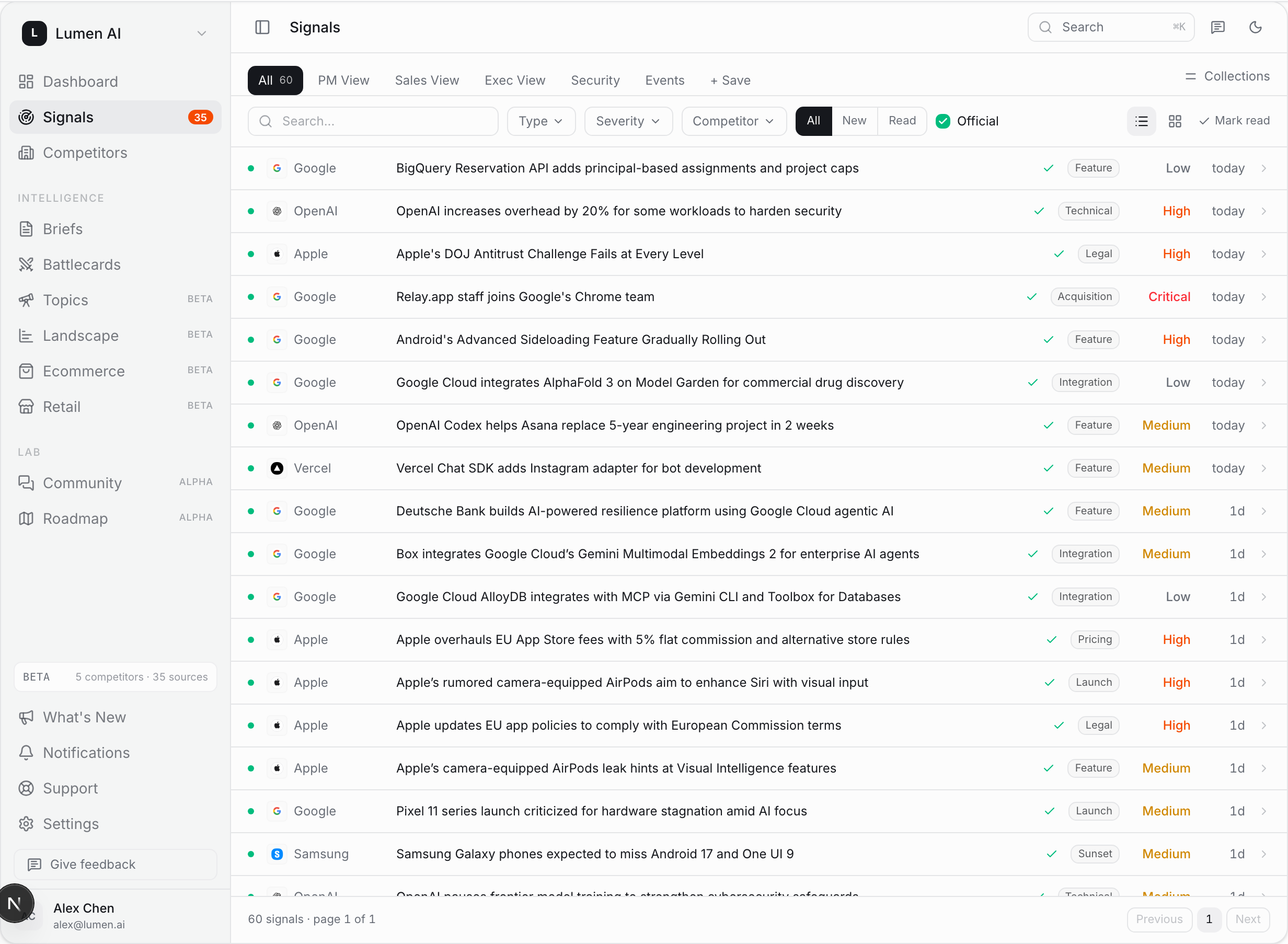Screen dimensions: 1288x944
Task: Toggle unread dot on BigQuery signal
Action: click(x=251, y=168)
